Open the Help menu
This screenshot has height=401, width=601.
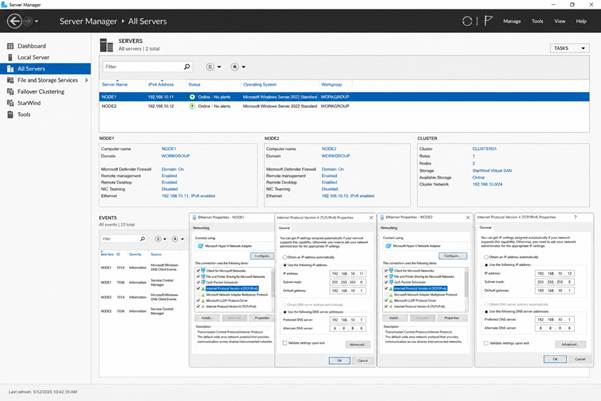pos(581,21)
